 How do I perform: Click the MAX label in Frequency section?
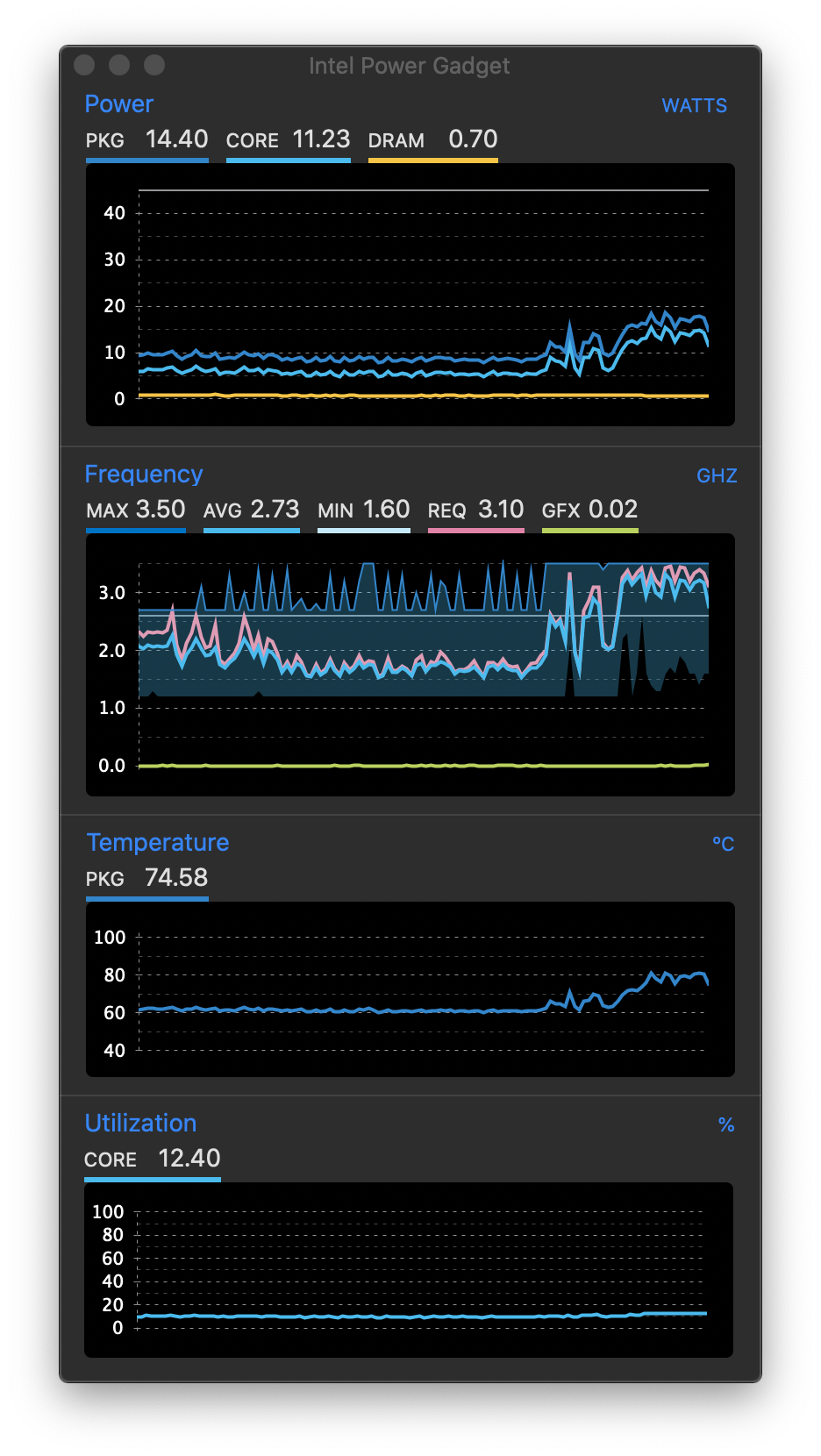click(x=107, y=510)
